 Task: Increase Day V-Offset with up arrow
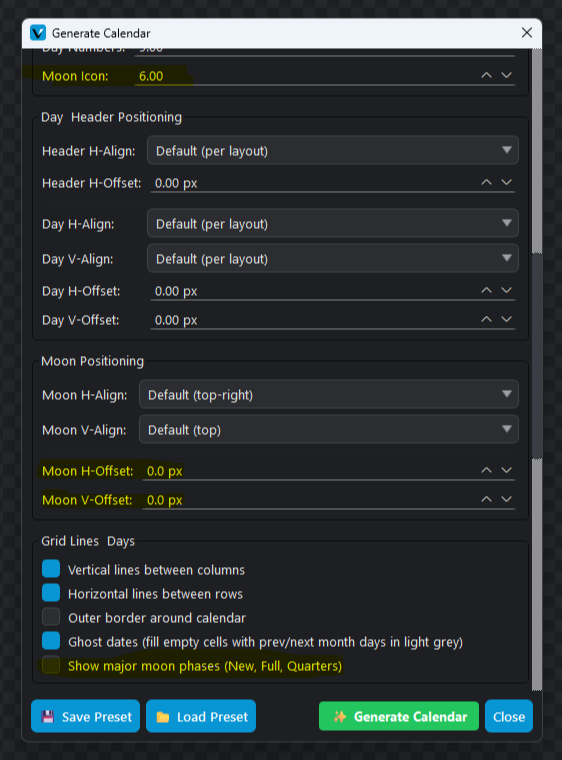(x=486, y=320)
